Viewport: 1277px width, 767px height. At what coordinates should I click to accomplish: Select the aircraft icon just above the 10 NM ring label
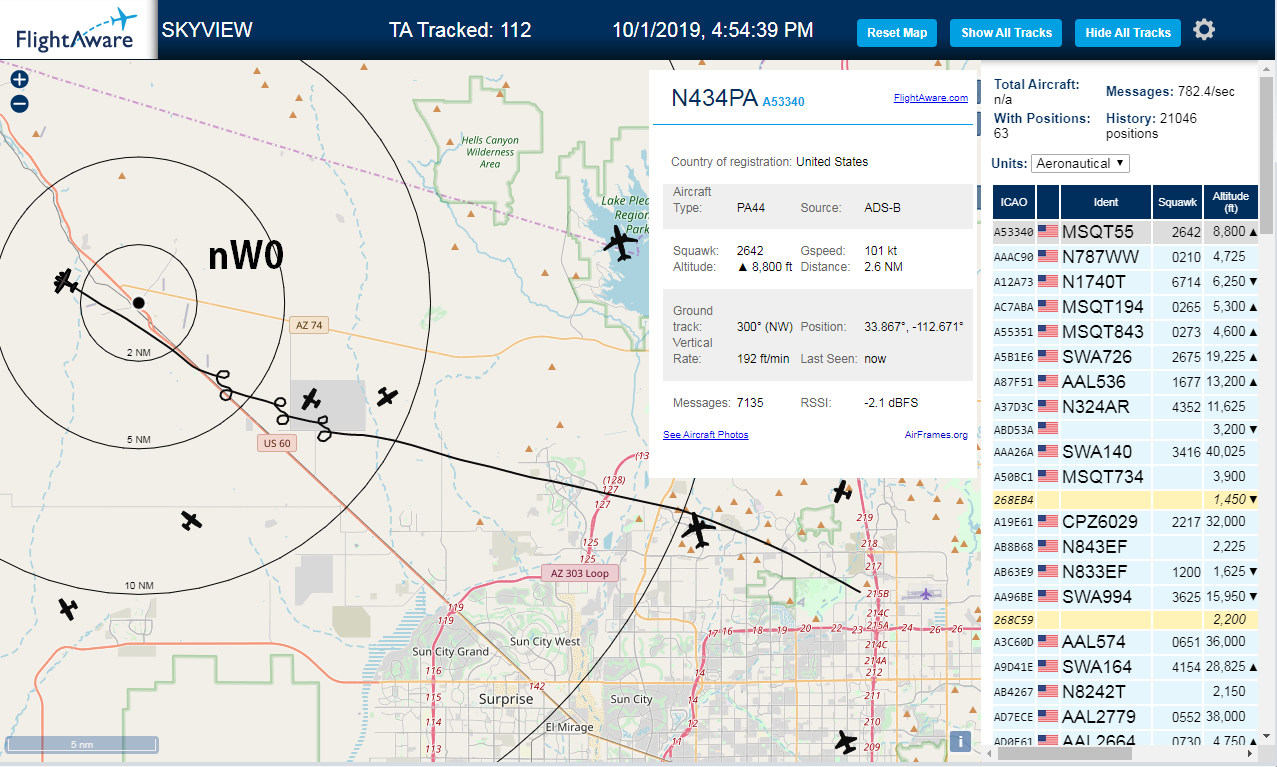(x=192, y=520)
